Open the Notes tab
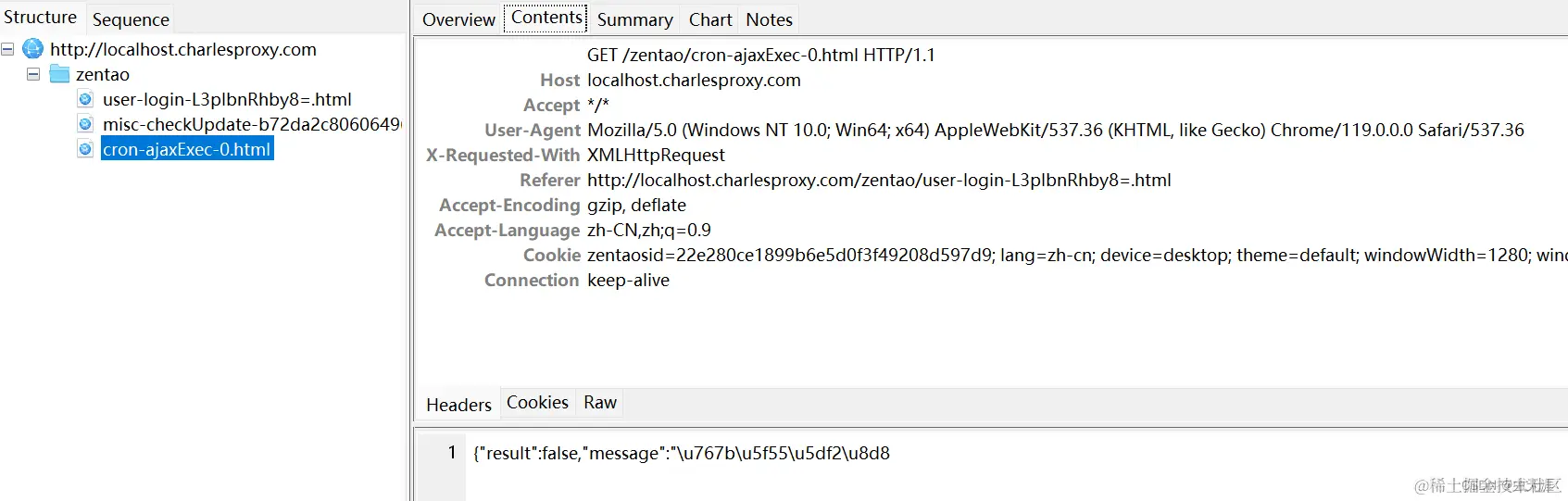Image resolution: width=1568 pixels, height=501 pixels. pos(769,19)
